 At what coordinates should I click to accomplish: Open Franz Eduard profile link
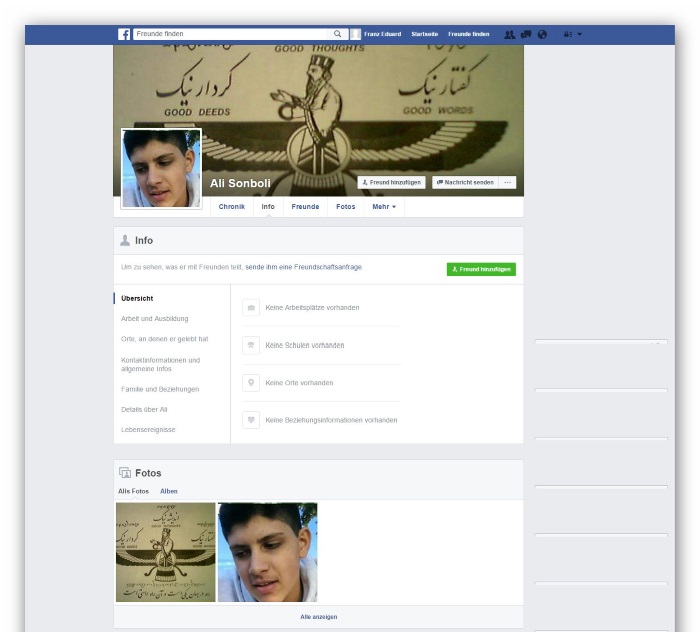[382, 34]
